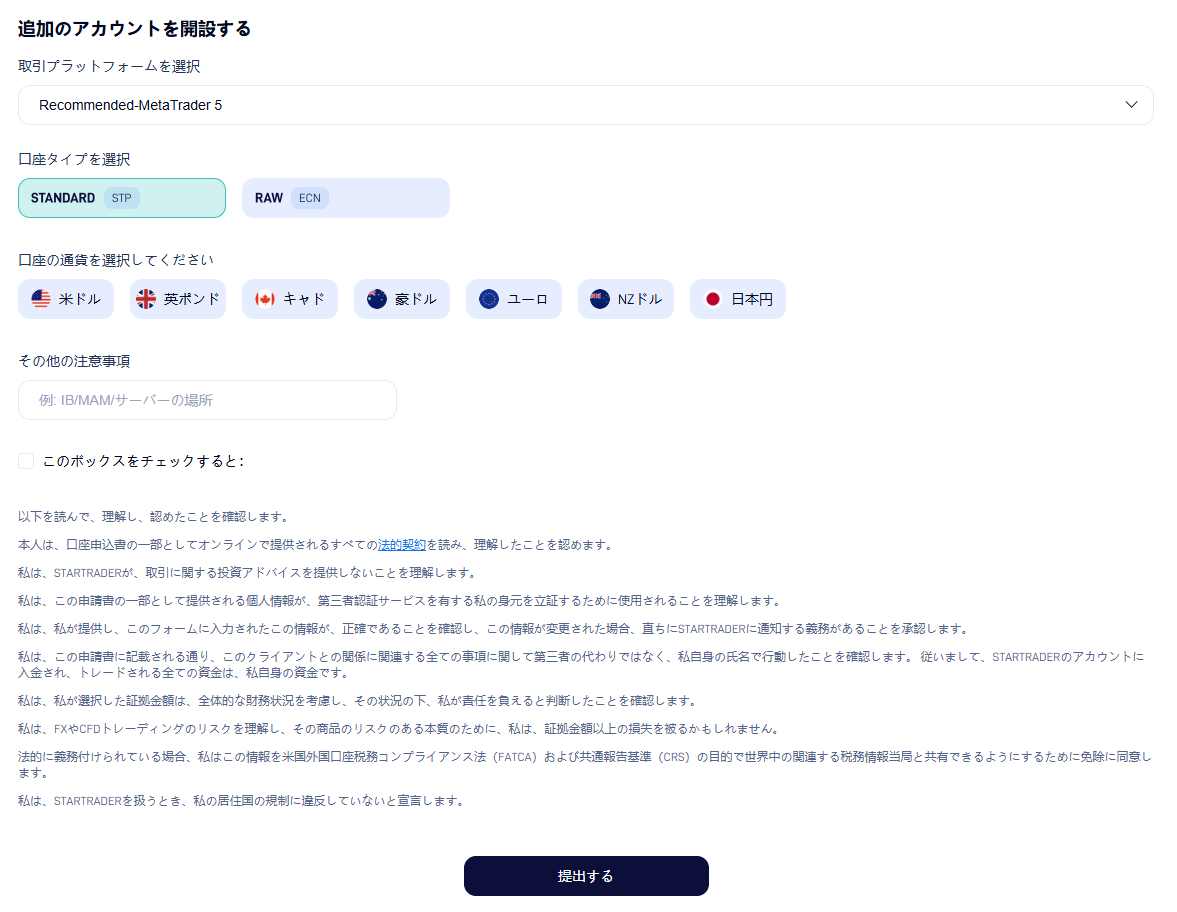Click the US flag icon
The width and height of the screenshot is (1177, 912).
click(41, 299)
